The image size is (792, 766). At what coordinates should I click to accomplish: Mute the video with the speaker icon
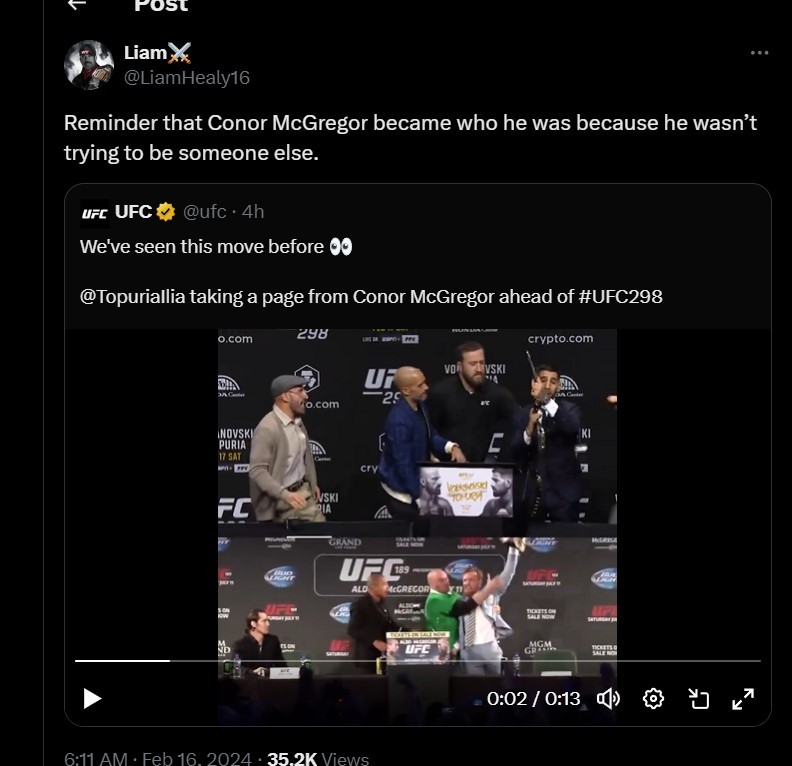coord(608,698)
